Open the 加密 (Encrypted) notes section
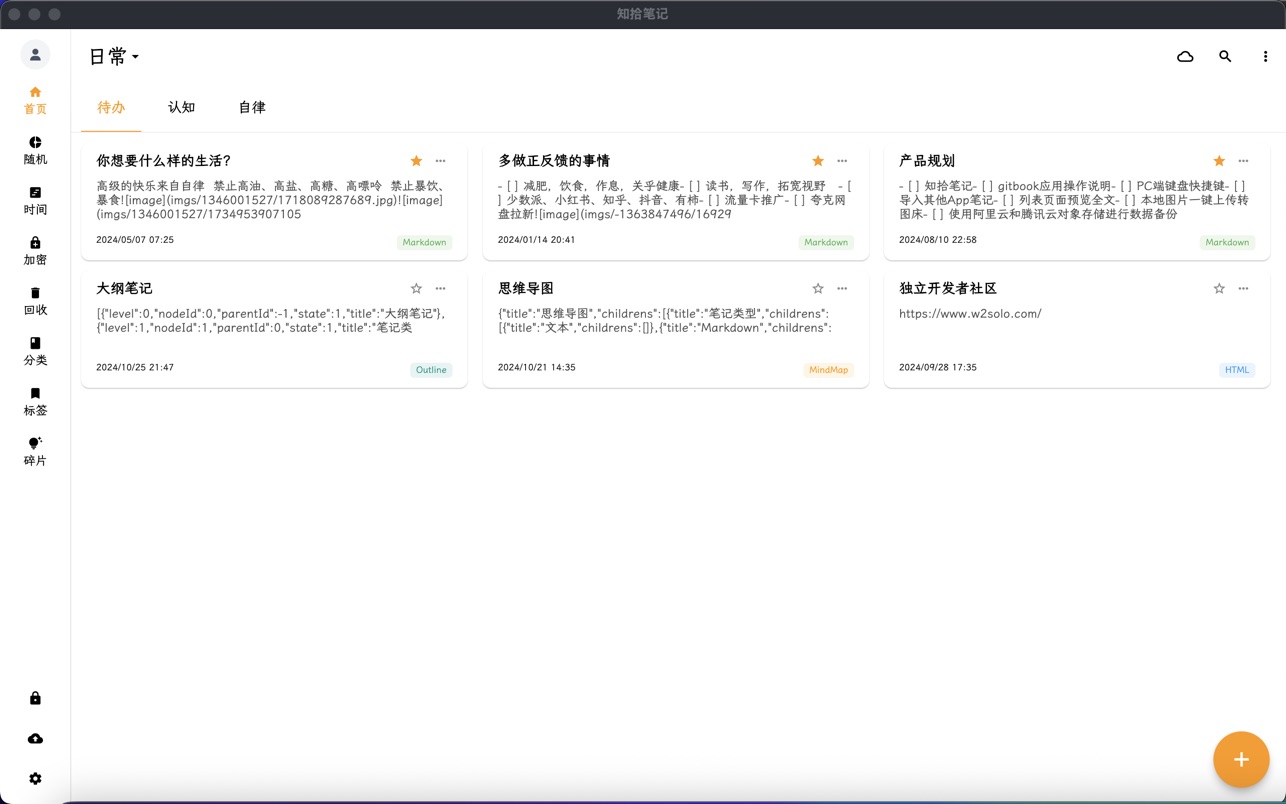Image resolution: width=1286 pixels, height=804 pixels. 35,250
